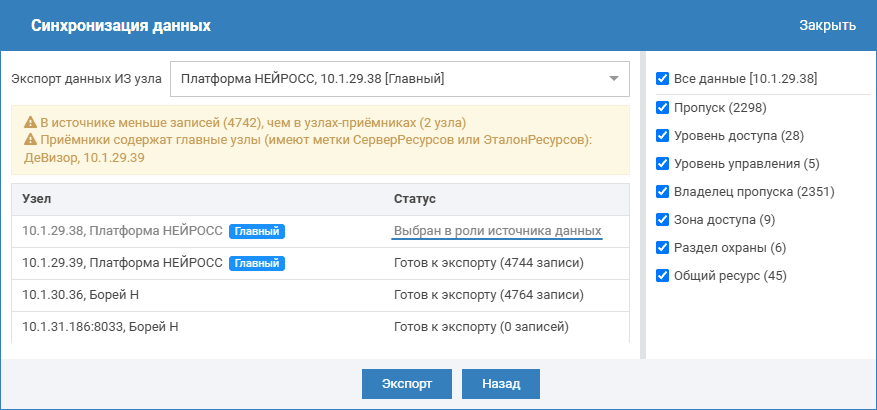Screen dimensions: 877x410
Task: Select row 10.1.29.39, Платформа НЕЙРОСС
Action: 320,263
